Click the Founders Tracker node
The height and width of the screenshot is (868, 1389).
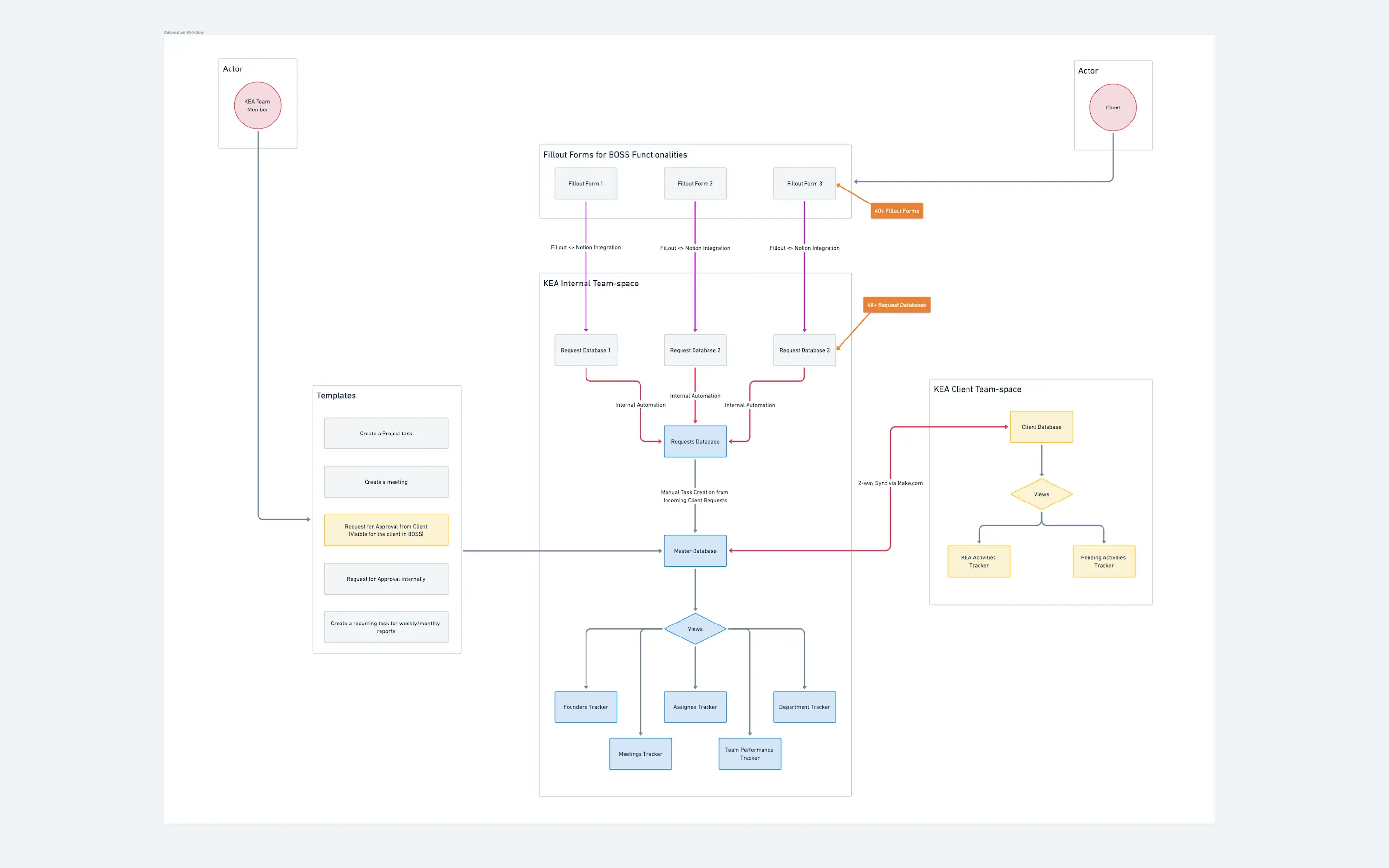click(586, 706)
